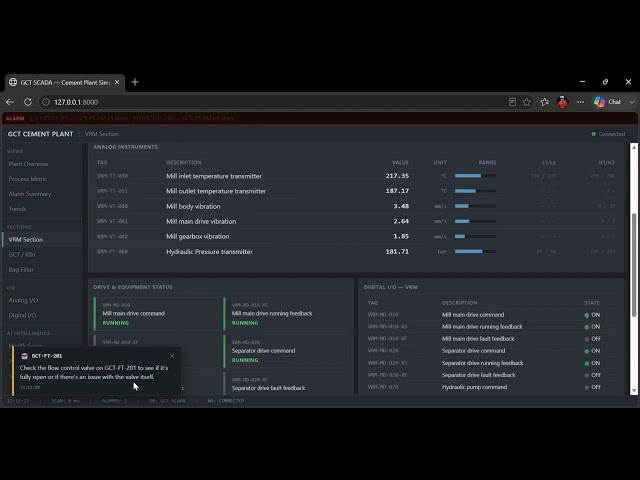The width and height of the screenshot is (640, 480).
Task: Open the browser profile avatar
Action: [562, 102]
